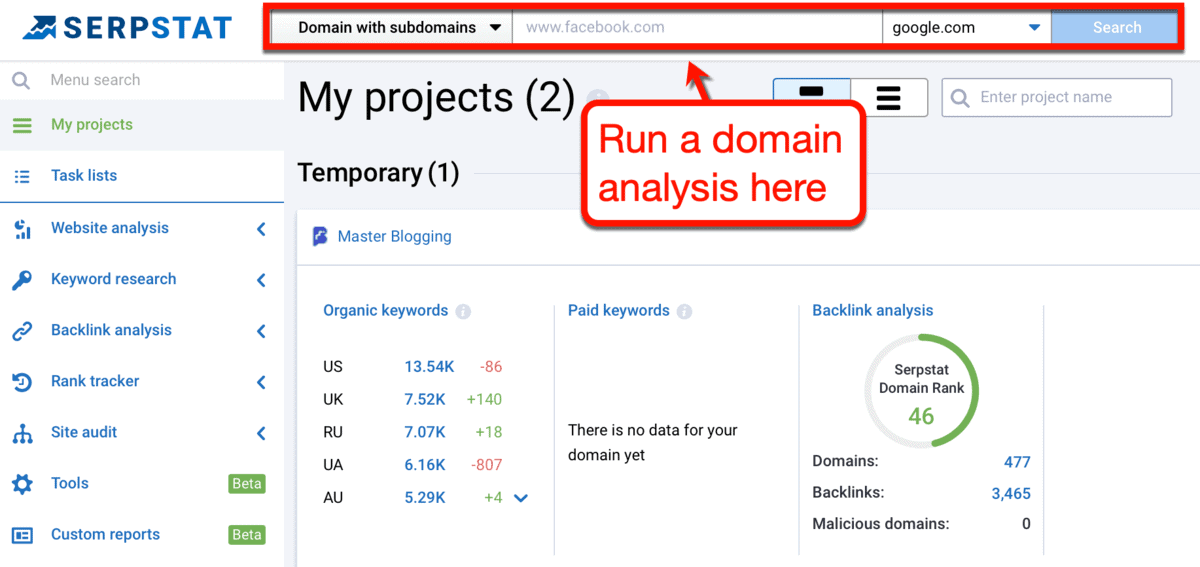Click info icon next to Paid keywords
This screenshot has width=1200, height=567.
pyautogui.click(x=684, y=312)
